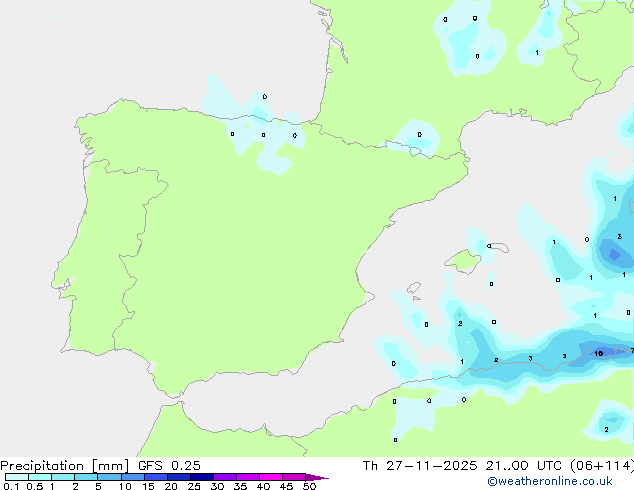This screenshot has height=490, width=634.
Task: Select the 2–5 mm legend swatch
Action: pyautogui.click(x=86, y=477)
